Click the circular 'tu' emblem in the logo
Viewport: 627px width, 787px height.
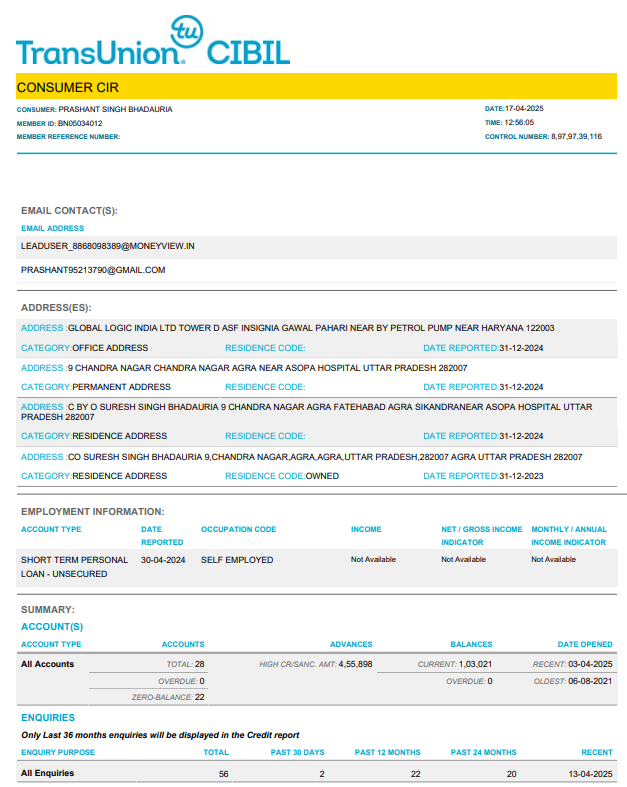[x=186, y=33]
